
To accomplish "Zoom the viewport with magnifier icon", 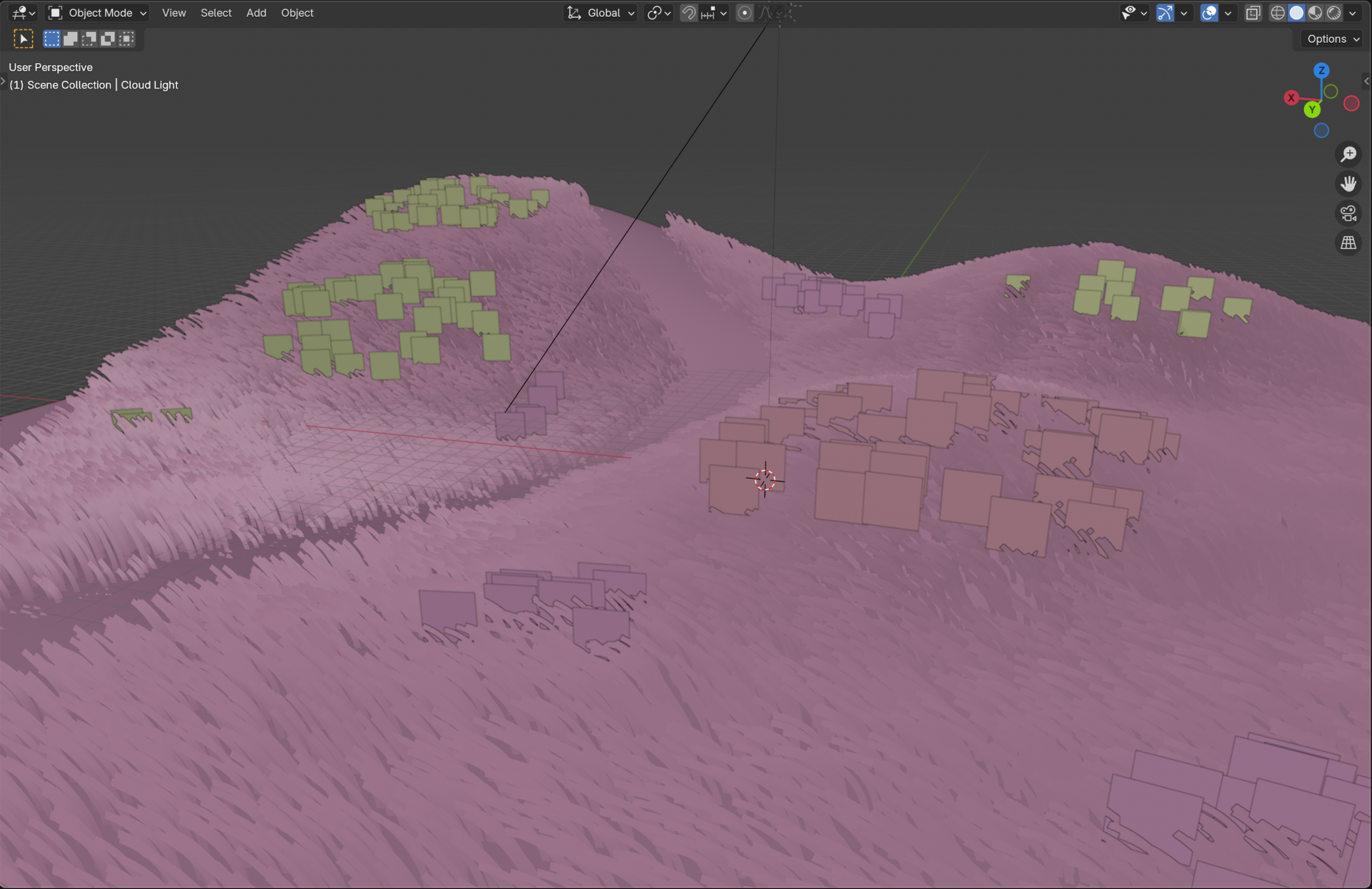I will [1348, 154].
